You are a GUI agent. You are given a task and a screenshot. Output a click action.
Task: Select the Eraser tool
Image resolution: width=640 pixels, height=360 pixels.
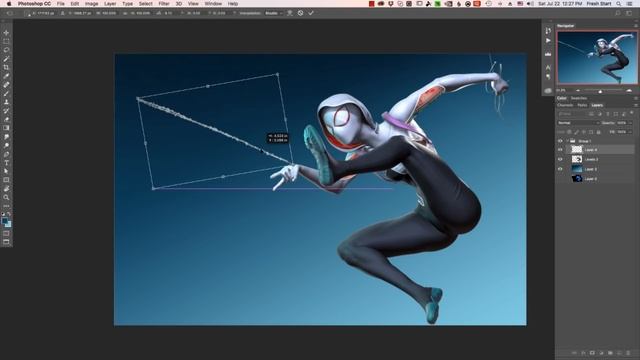[6, 119]
